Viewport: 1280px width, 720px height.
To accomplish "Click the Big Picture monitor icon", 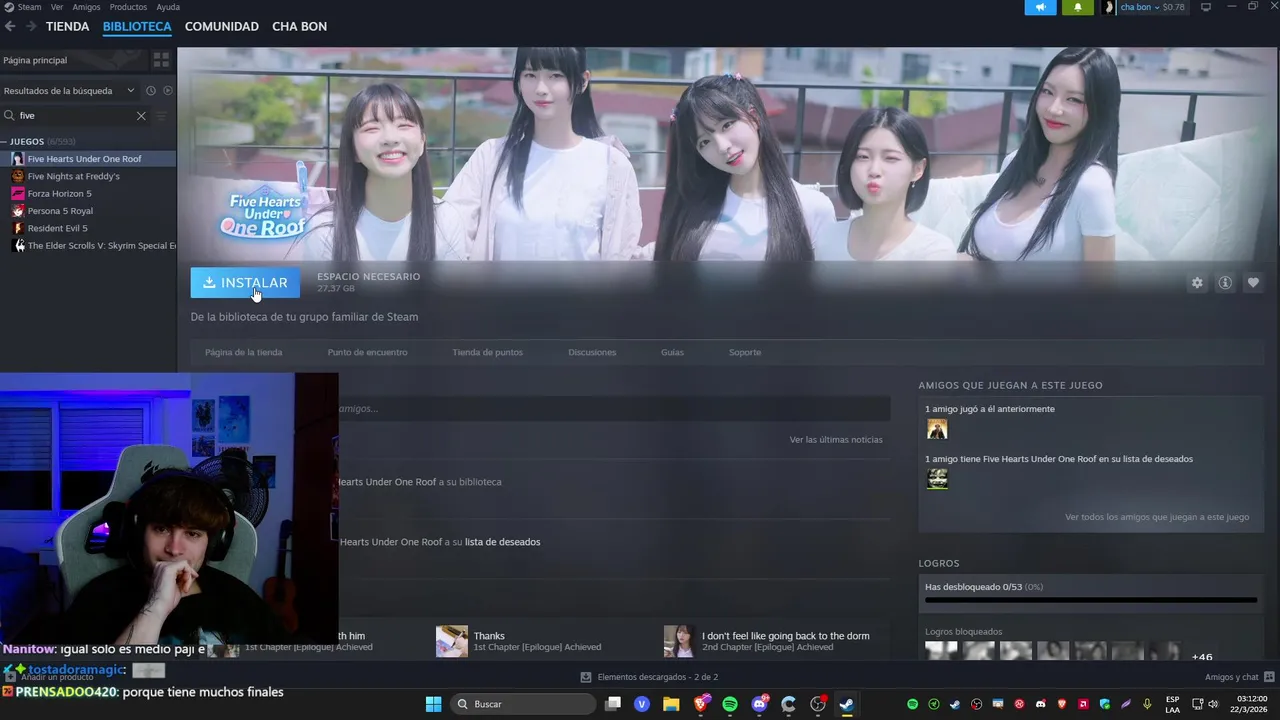I will click(x=1206, y=7).
